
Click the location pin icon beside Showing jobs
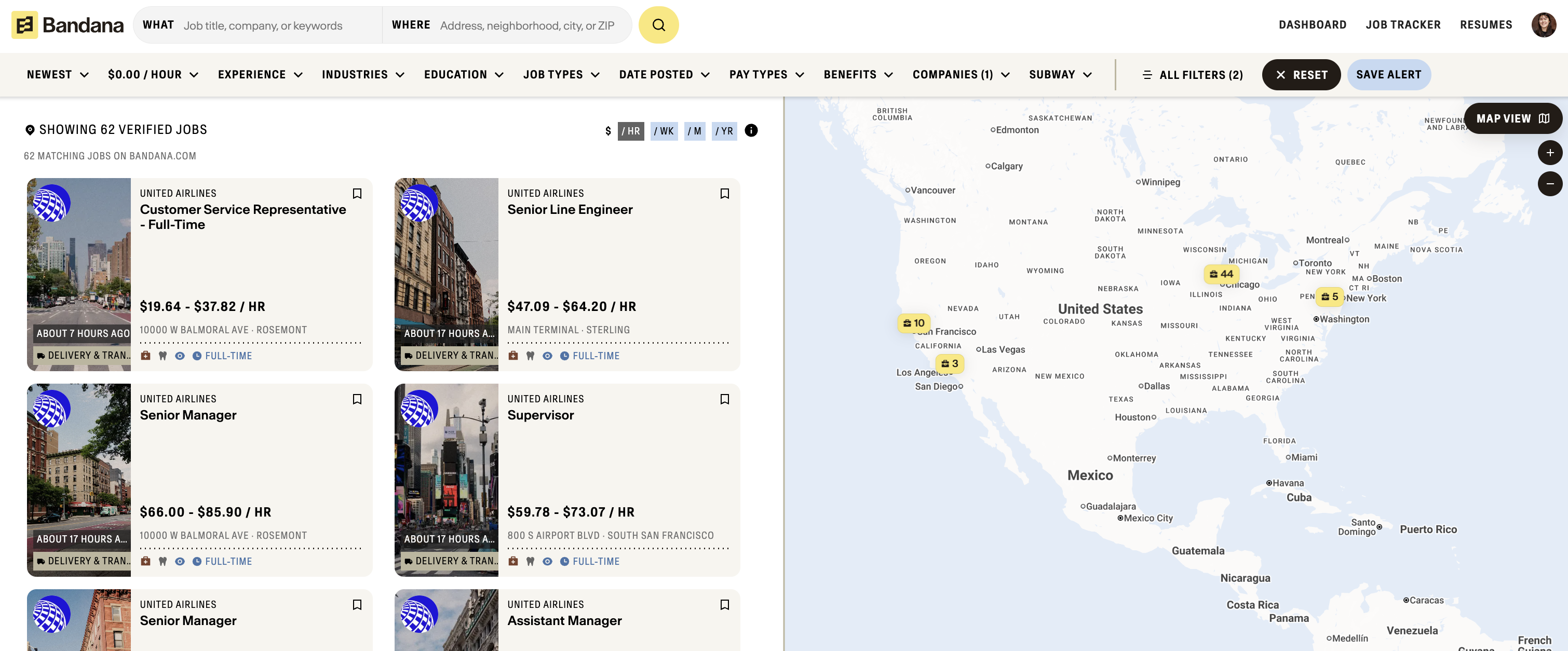[x=30, y=130]
